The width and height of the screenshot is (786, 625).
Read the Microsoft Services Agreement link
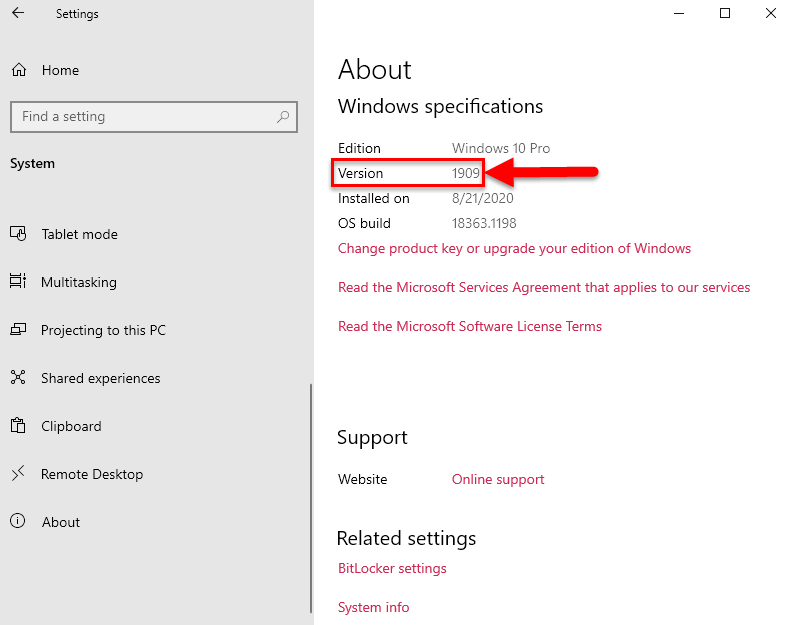pos(544,287)
